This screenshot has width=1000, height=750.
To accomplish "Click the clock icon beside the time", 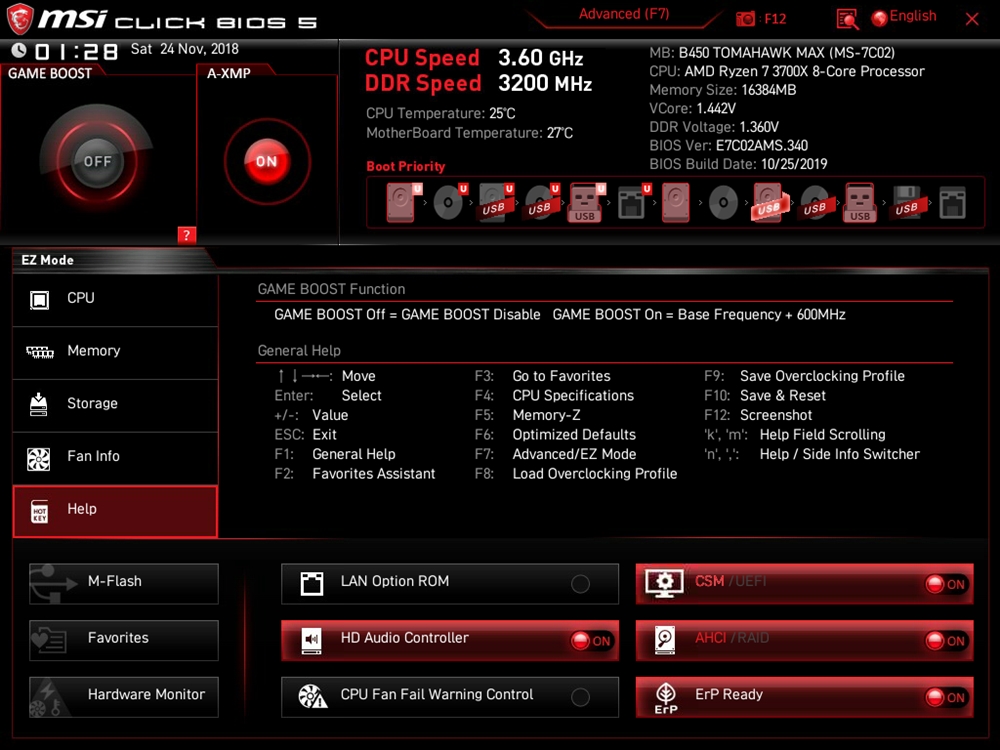I will [x=18, y=50].
